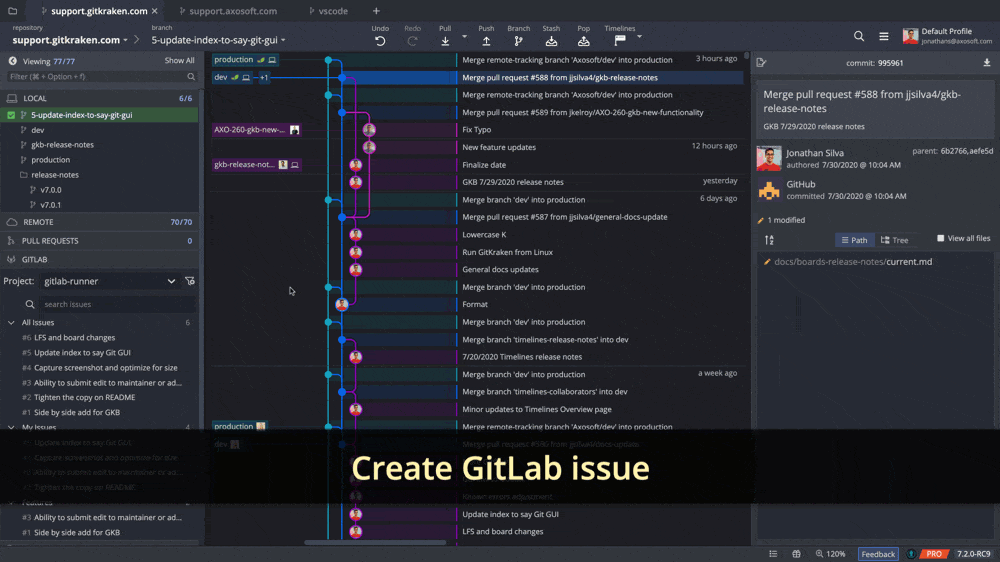Click the globe icon in status bar
The height and width of the screenshot is (562, 1000).
pyautogui.click(x=797, y=554)
